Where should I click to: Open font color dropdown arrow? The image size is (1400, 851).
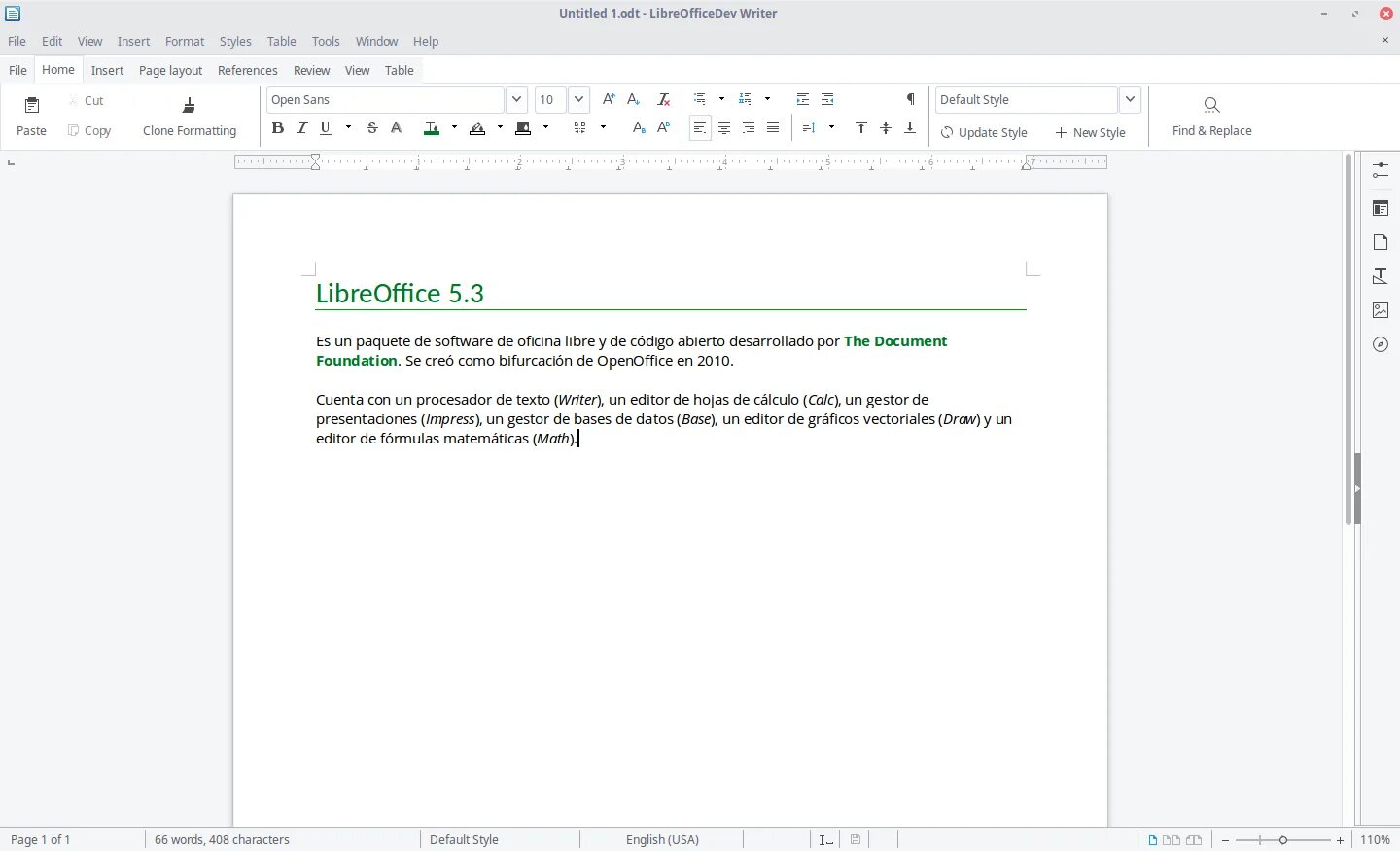click(454, 128)
